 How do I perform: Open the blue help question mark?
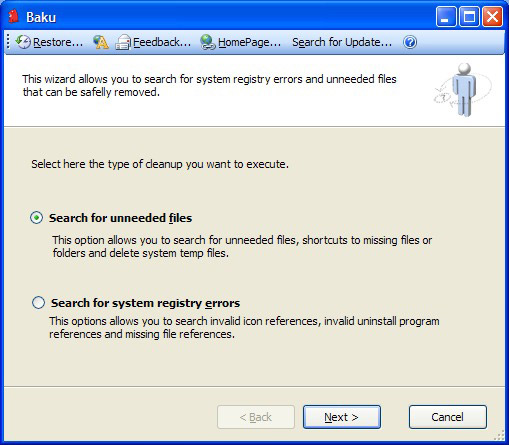tap(410, 42)
